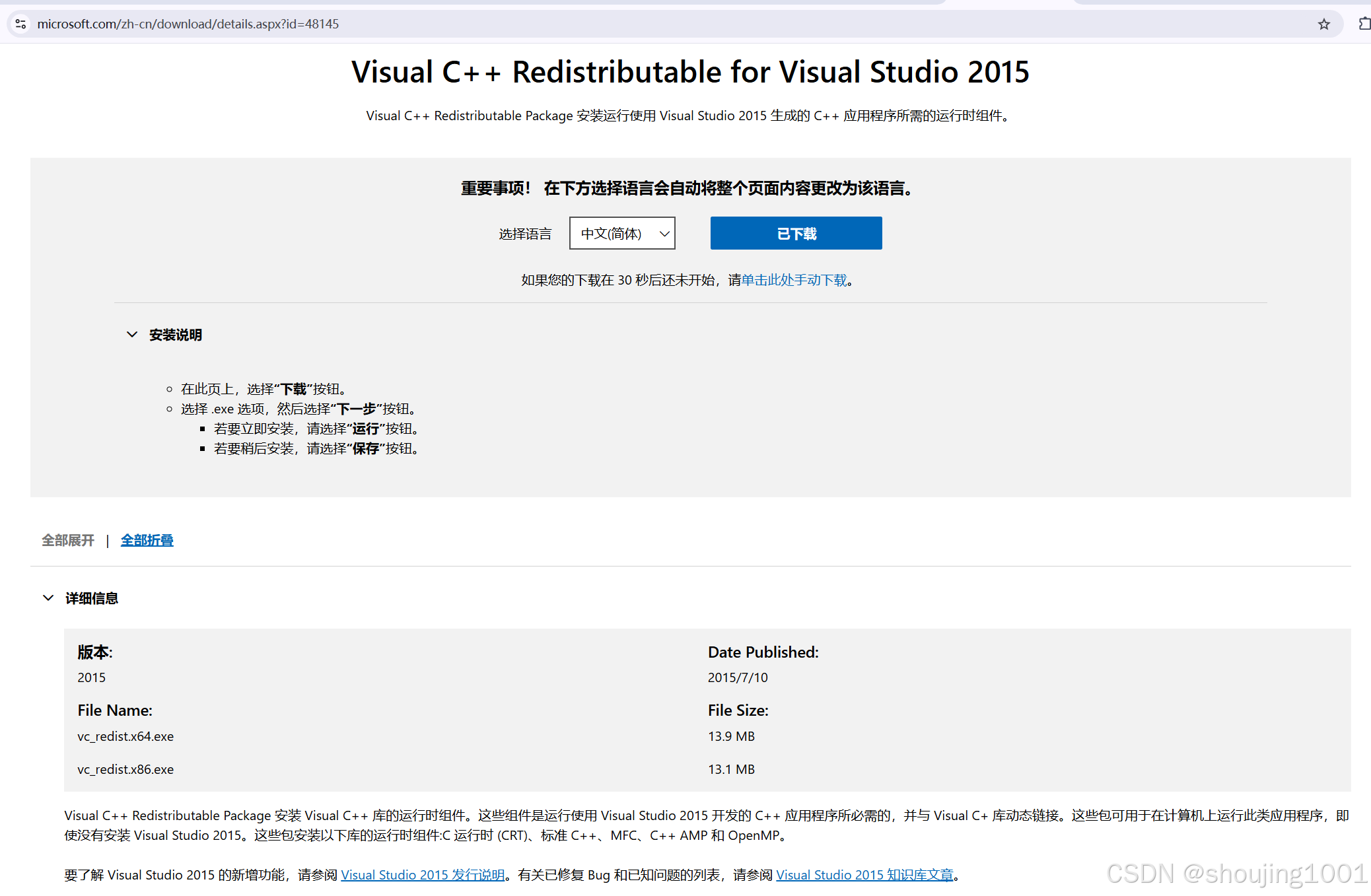Click the 13.1 MB file size value
1371x896 pixels.
tap(731, 769)
